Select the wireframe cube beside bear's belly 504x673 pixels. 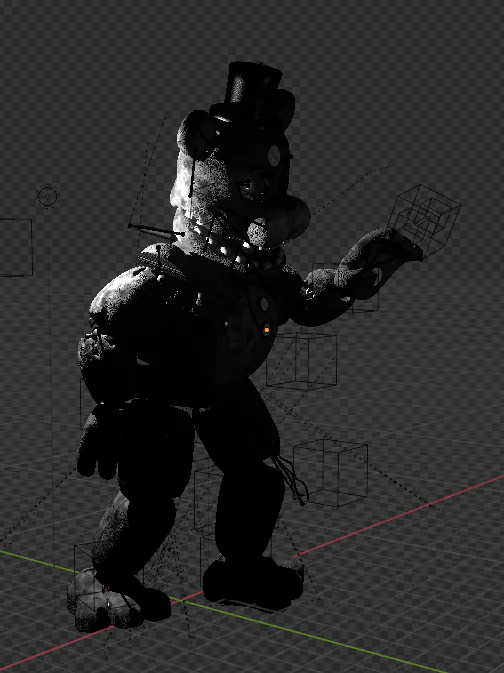point(301,361)
